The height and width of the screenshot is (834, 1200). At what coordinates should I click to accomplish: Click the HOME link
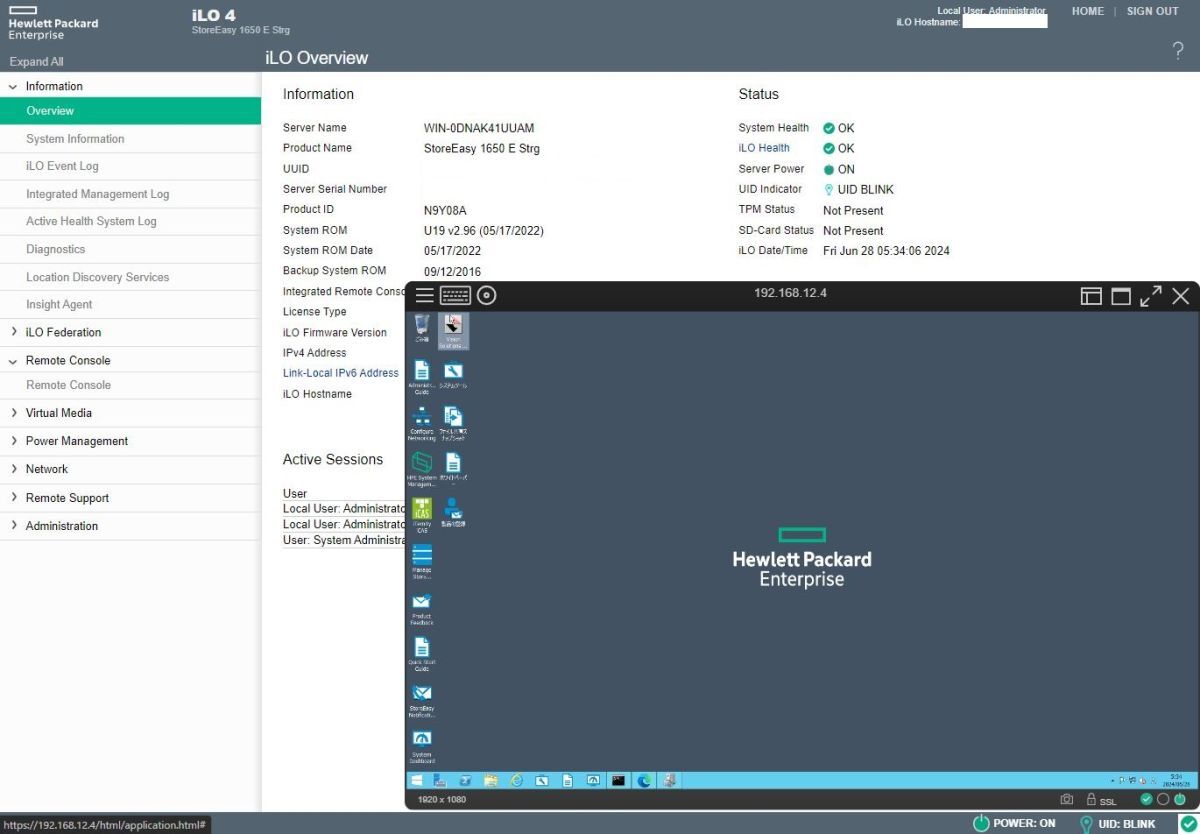[x=1088, y=11]
